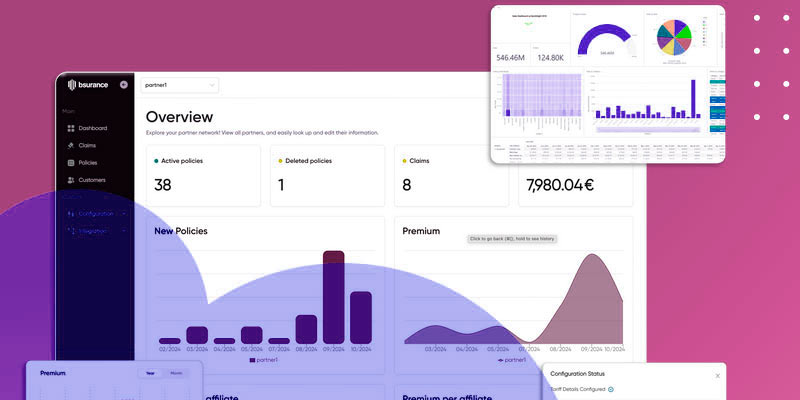Open Claims from the sidebar
800x400 pixels.
[x=87, y=145]
